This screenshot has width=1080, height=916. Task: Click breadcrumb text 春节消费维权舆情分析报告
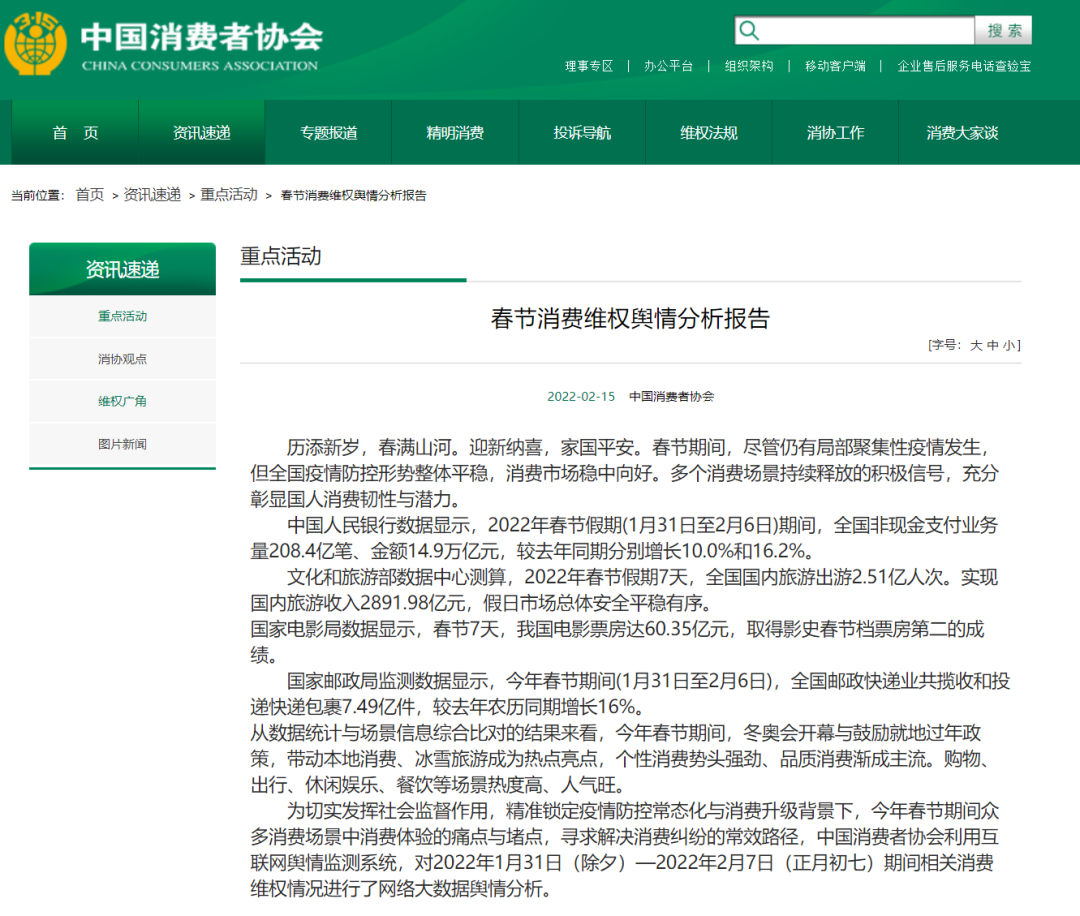(x=353, y=196)
